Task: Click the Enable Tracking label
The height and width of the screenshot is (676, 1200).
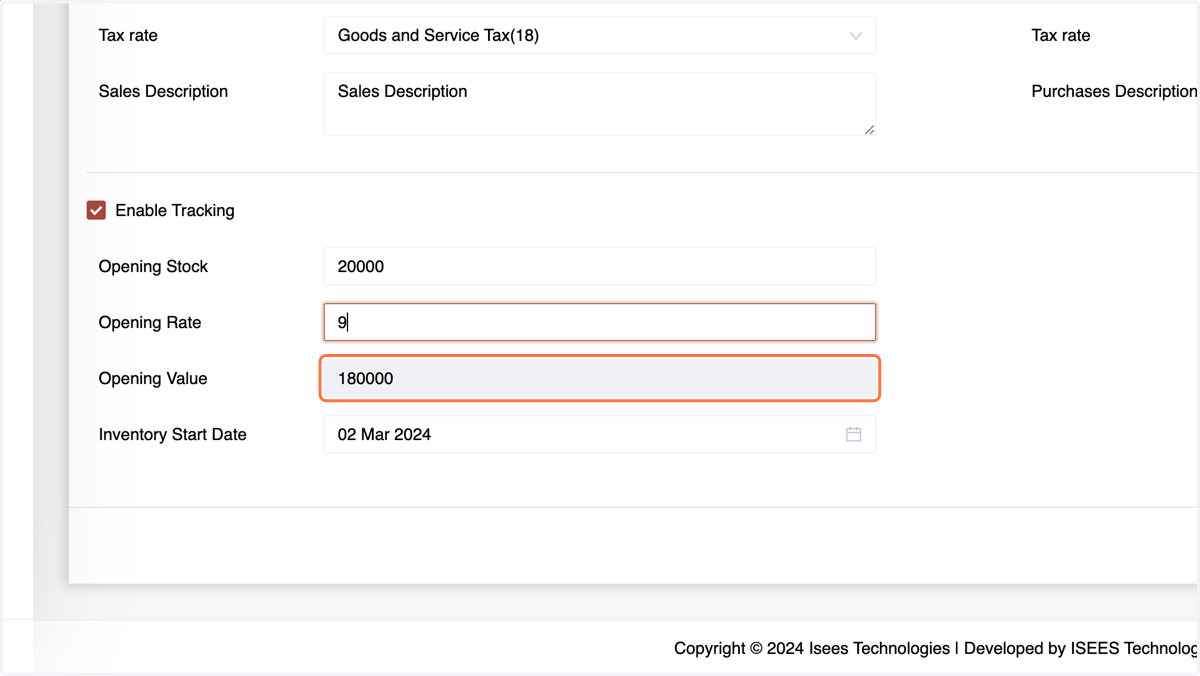Action: (175, 210)
